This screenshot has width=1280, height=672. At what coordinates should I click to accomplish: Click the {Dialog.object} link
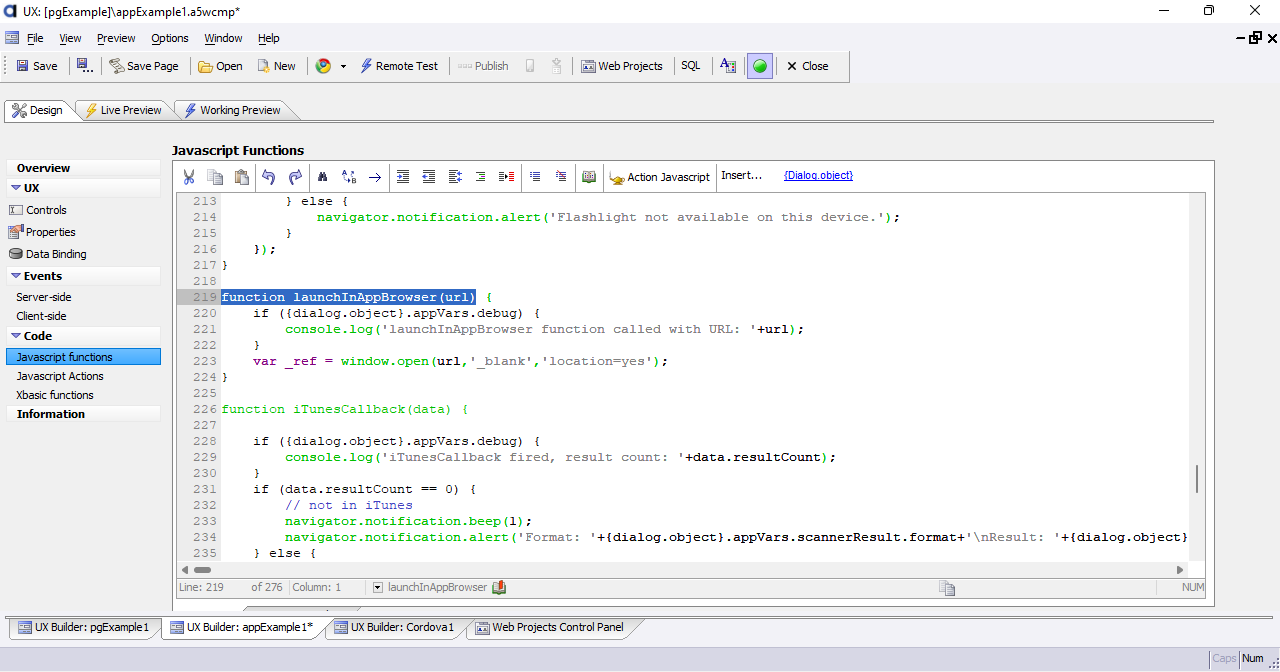coord(818,175)
